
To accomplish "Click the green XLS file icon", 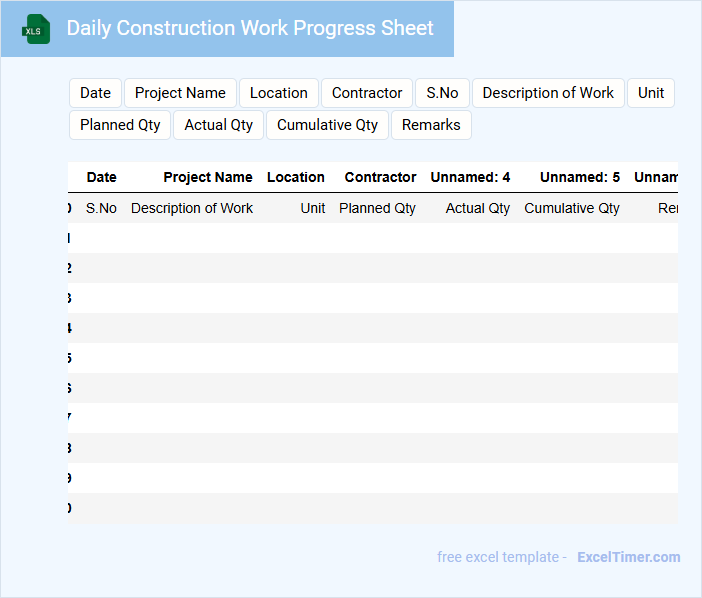I will click(x=35, y=29).
